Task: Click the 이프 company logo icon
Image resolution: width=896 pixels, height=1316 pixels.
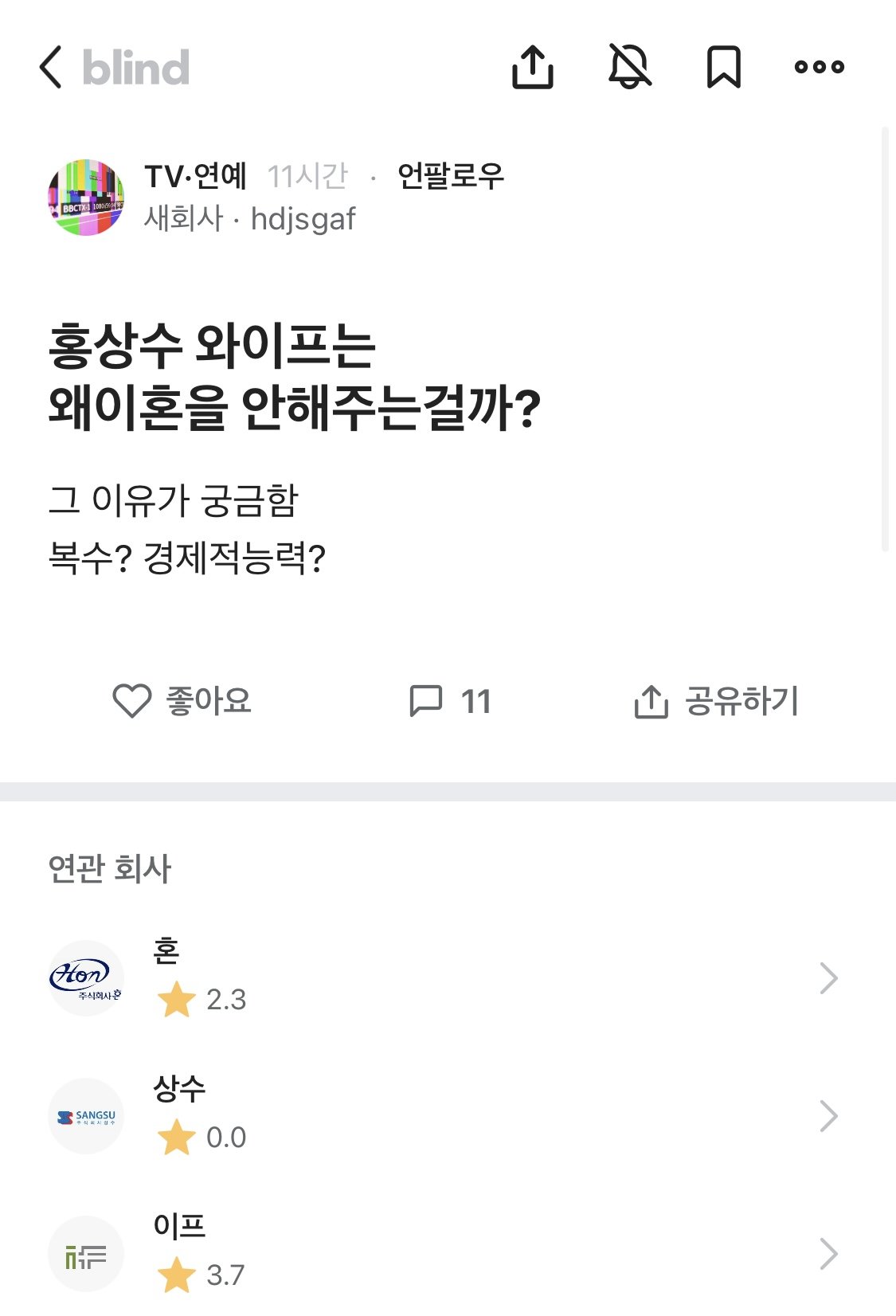Action: point(86,1254)
